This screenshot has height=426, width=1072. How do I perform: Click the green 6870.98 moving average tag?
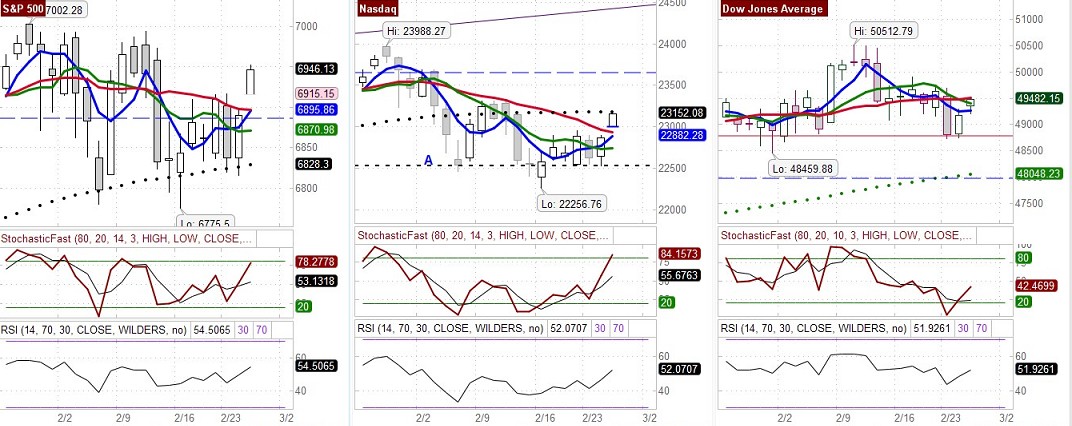(315, 130)
